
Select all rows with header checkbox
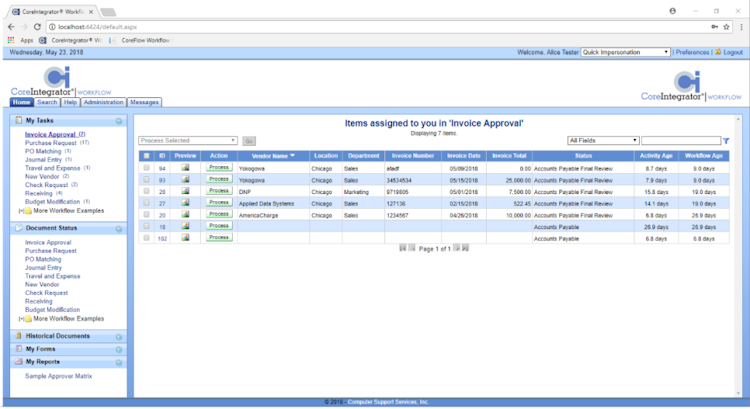point(146,155)
